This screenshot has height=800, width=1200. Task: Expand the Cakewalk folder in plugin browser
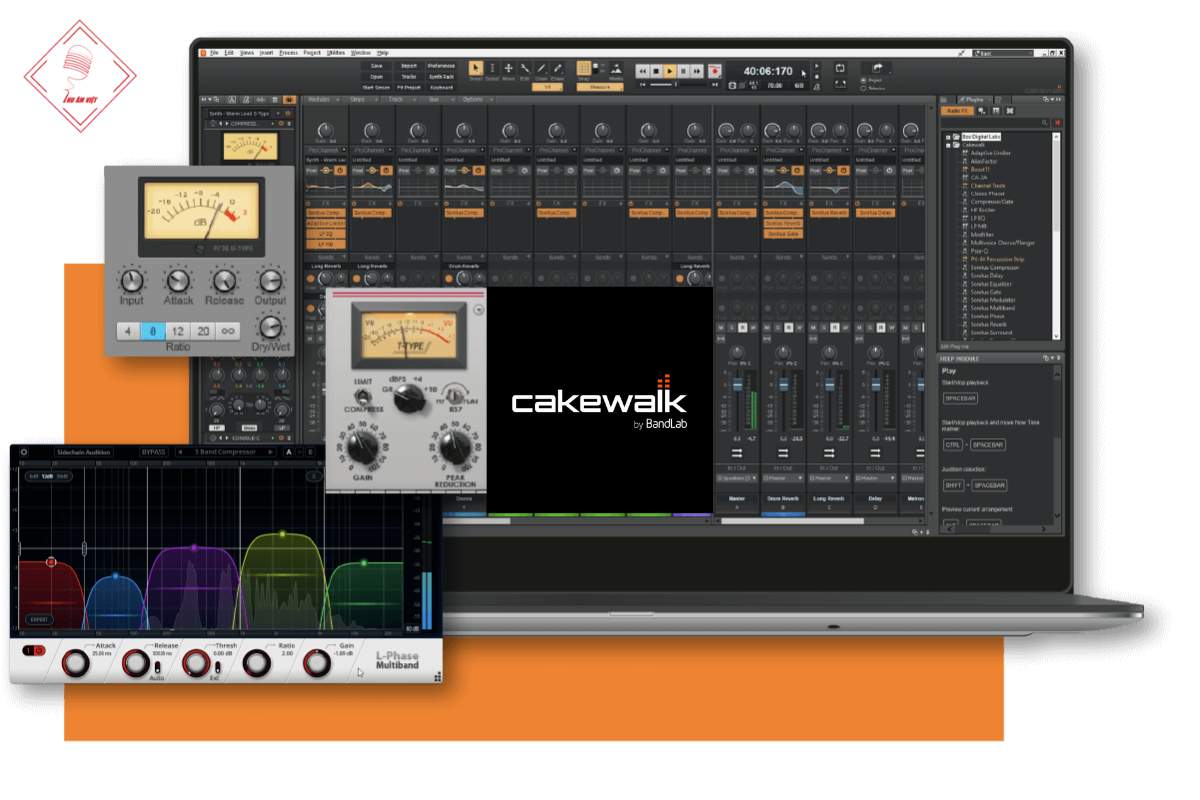coord(948,145)
